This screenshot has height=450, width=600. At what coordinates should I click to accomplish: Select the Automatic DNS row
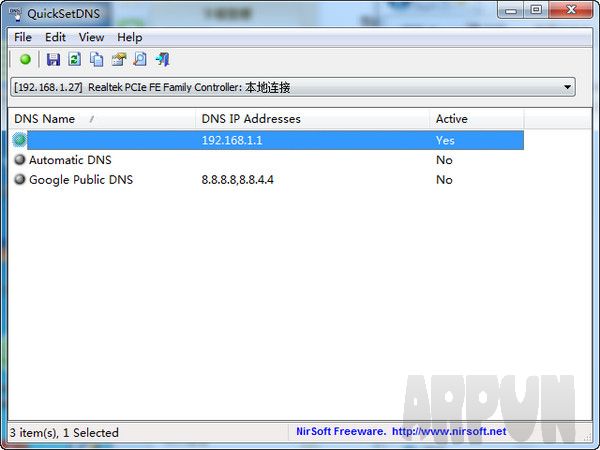click(x=268, y=160)
